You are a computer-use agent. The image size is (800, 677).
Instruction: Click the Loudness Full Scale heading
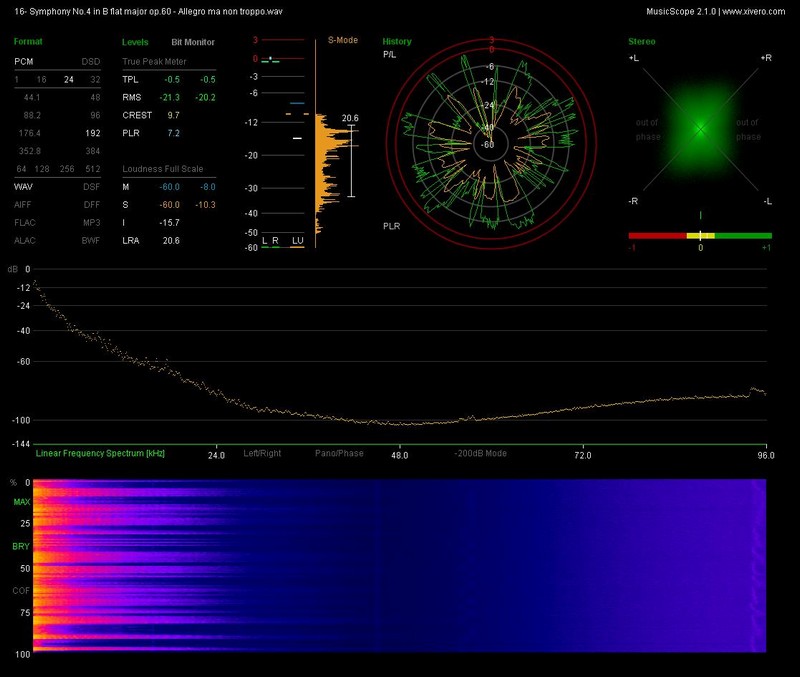pos(163,169)
